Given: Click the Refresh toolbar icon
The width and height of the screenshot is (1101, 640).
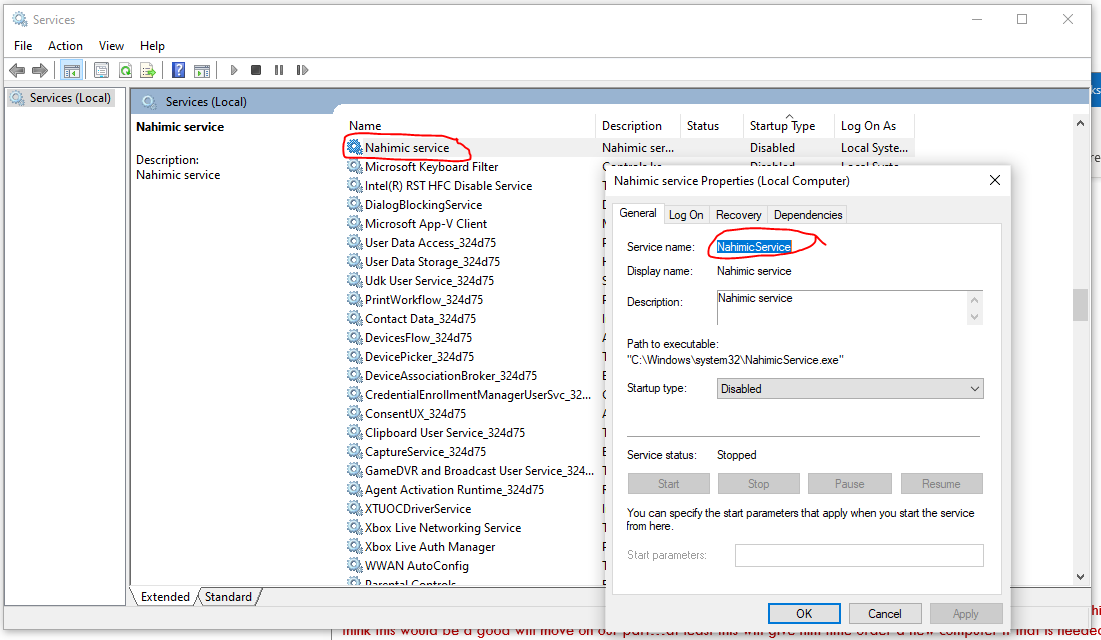Looking at the screenshot, I should (125, 70).
